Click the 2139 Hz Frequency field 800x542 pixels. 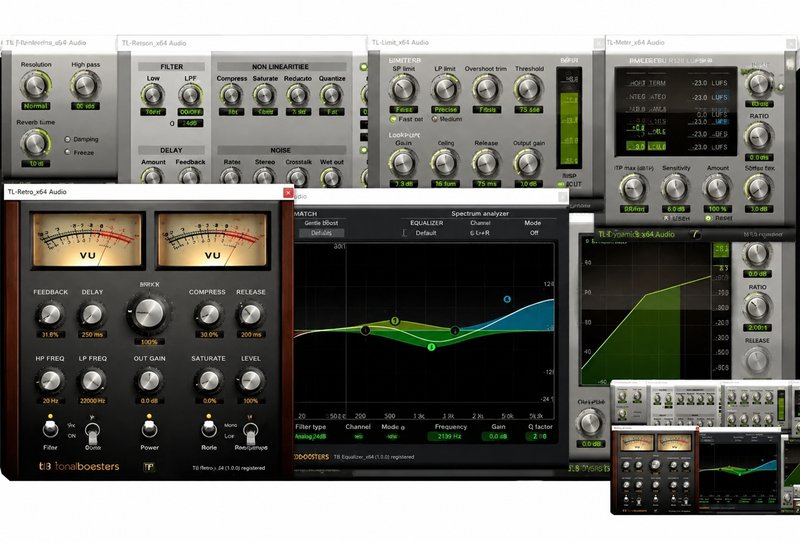coord(449,436)
